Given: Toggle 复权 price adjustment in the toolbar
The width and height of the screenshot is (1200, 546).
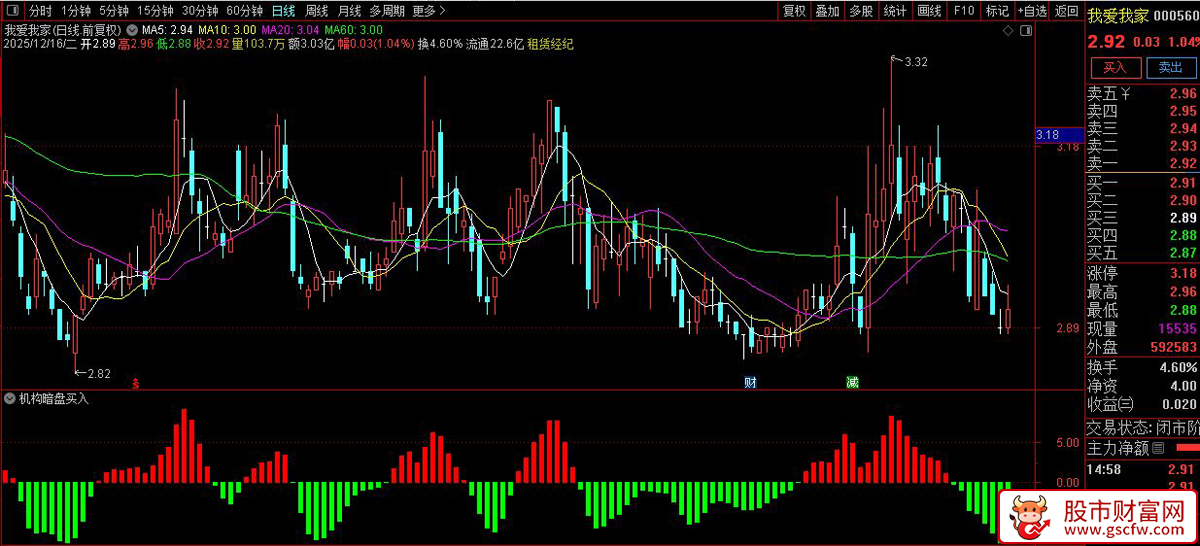Looking at the screenshot, I should (x=794, y=11).
